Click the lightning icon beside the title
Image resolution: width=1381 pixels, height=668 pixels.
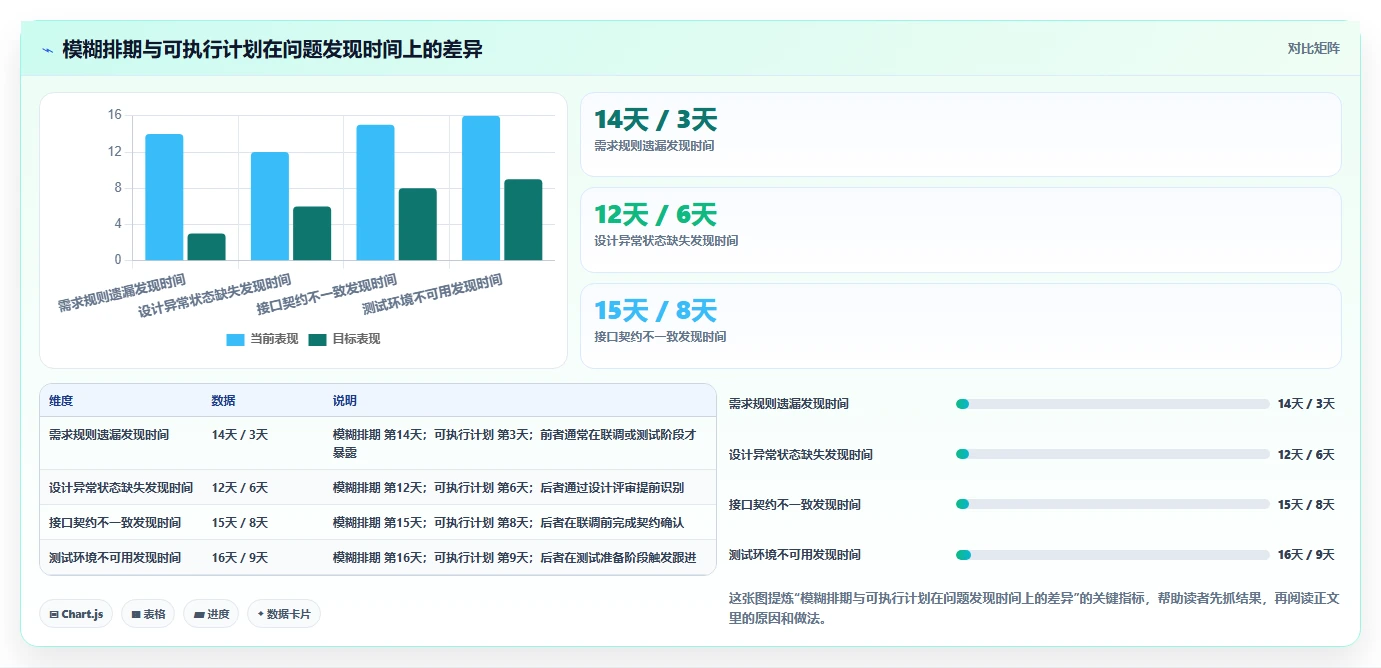point(48,50)
